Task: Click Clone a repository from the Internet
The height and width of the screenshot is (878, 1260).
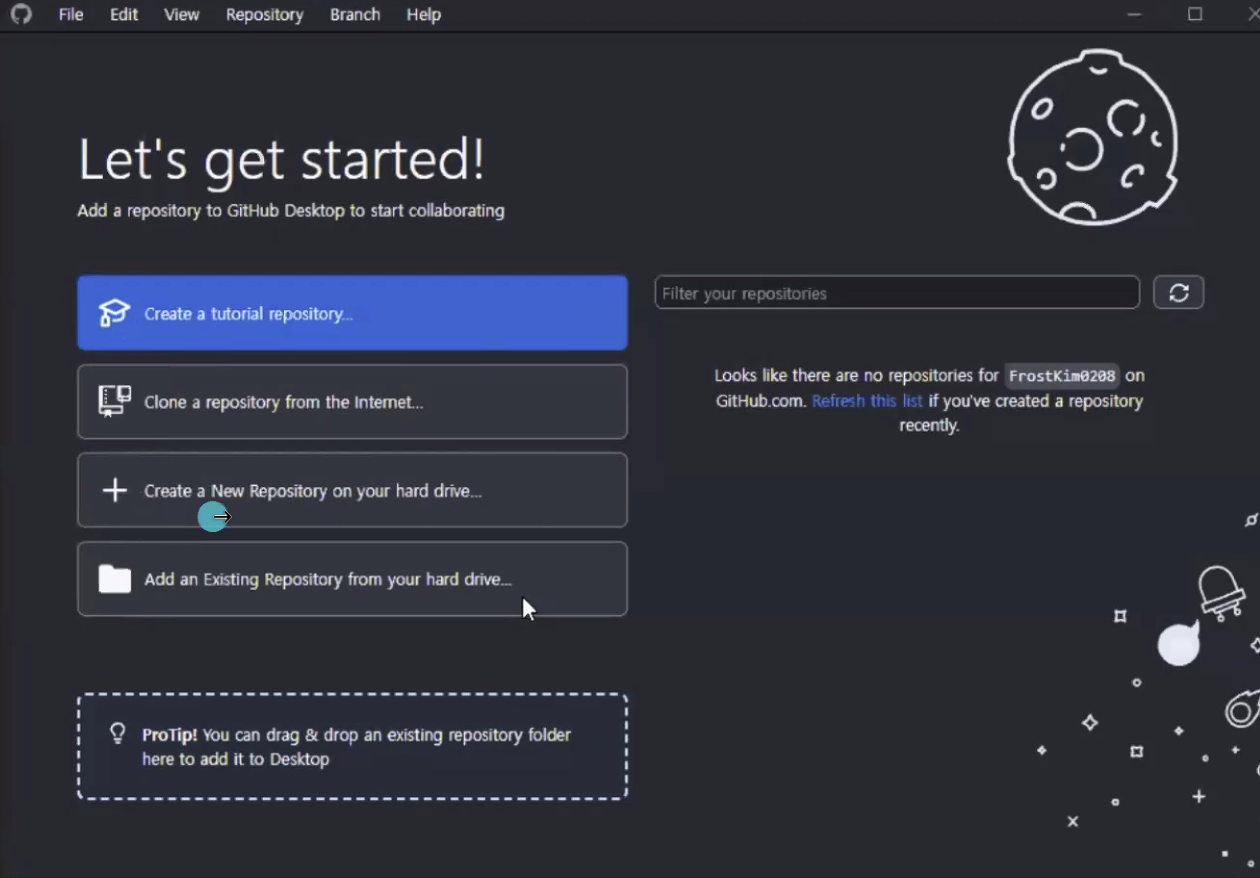Action: click(352, 401)
